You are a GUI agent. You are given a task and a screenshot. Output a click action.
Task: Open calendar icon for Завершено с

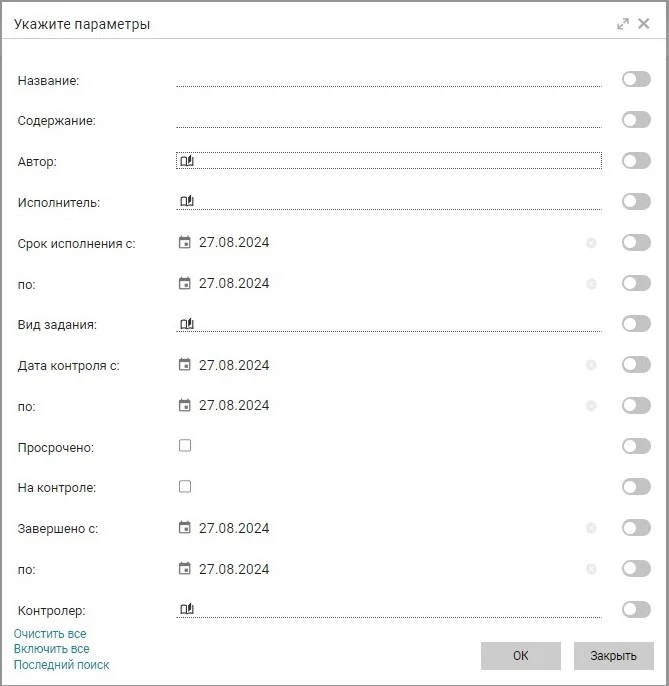(x=185, y=528)
